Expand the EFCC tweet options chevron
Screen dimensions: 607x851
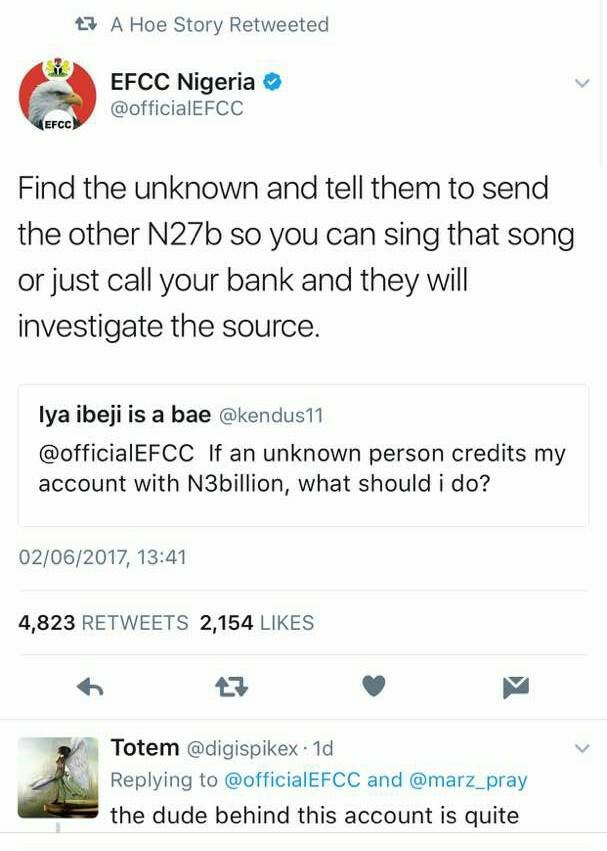click(583, 84)
